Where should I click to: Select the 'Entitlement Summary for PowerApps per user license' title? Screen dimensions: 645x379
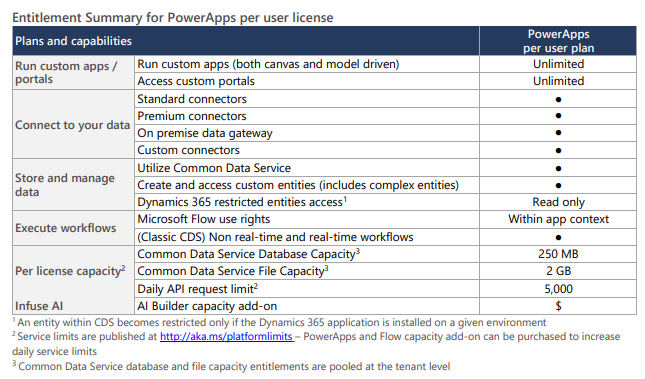coord(173,18)
